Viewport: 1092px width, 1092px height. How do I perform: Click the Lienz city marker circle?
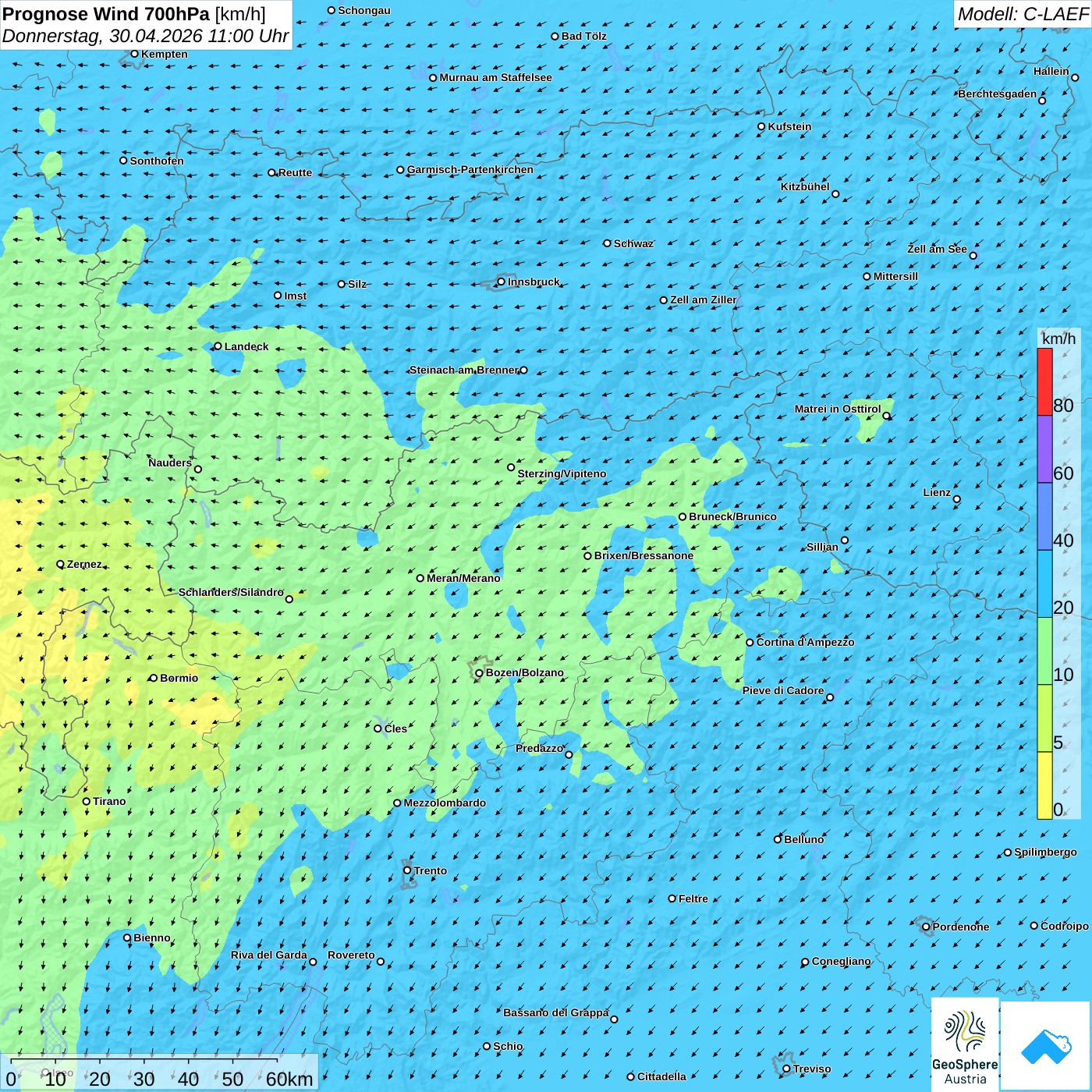tap(957, 499)
